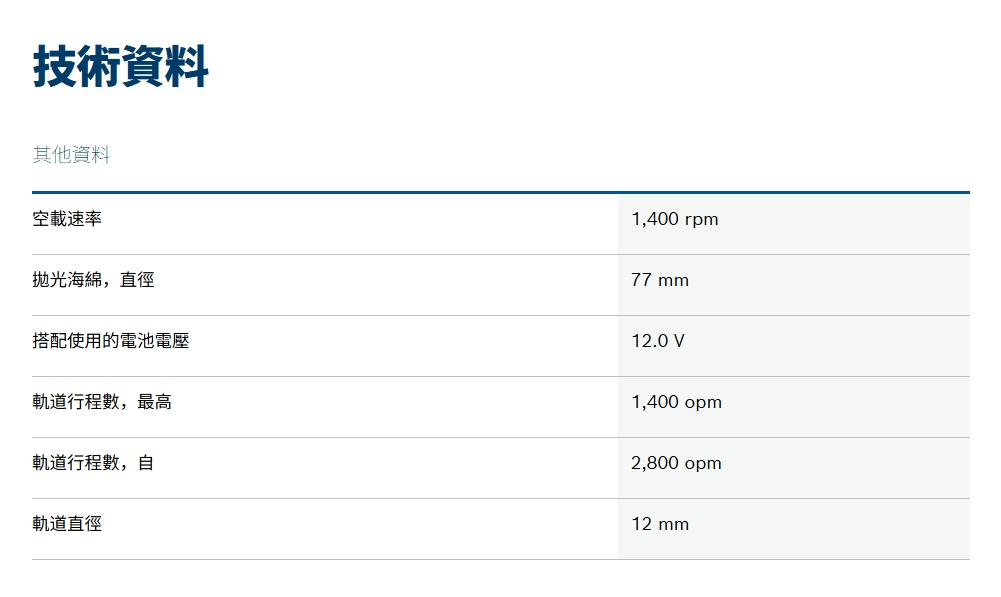Select the 軌道直徑 row label
Screen dimensions: 1001x597
(x=67, y=524)
